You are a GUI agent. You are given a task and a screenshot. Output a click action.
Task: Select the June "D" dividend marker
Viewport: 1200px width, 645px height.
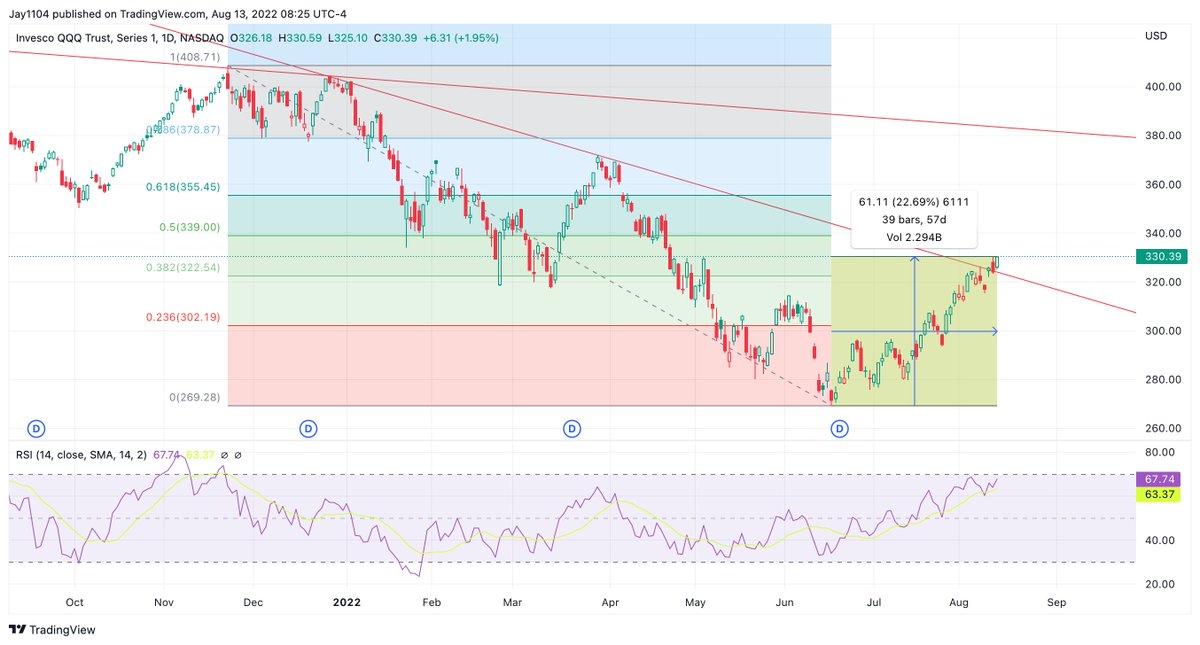coord(840,428)
